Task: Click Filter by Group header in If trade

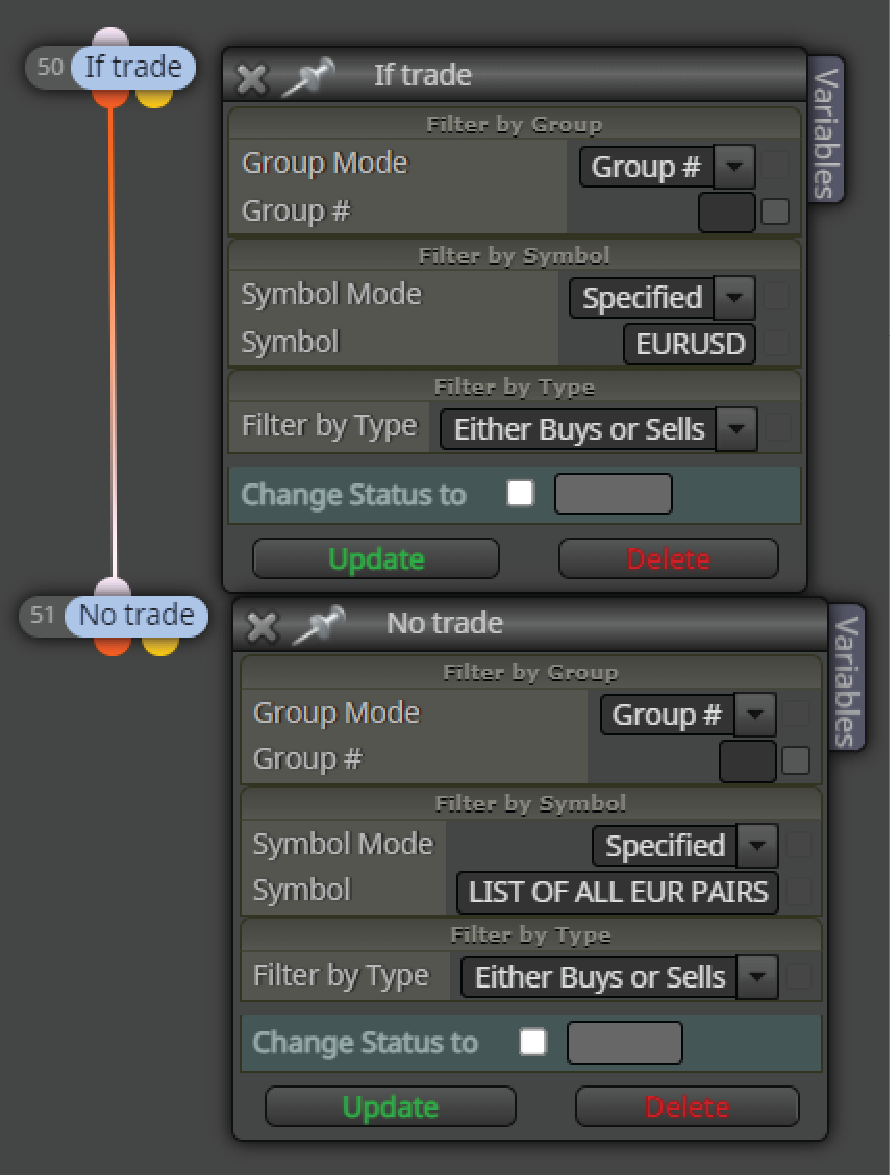Action: point(514,124)
